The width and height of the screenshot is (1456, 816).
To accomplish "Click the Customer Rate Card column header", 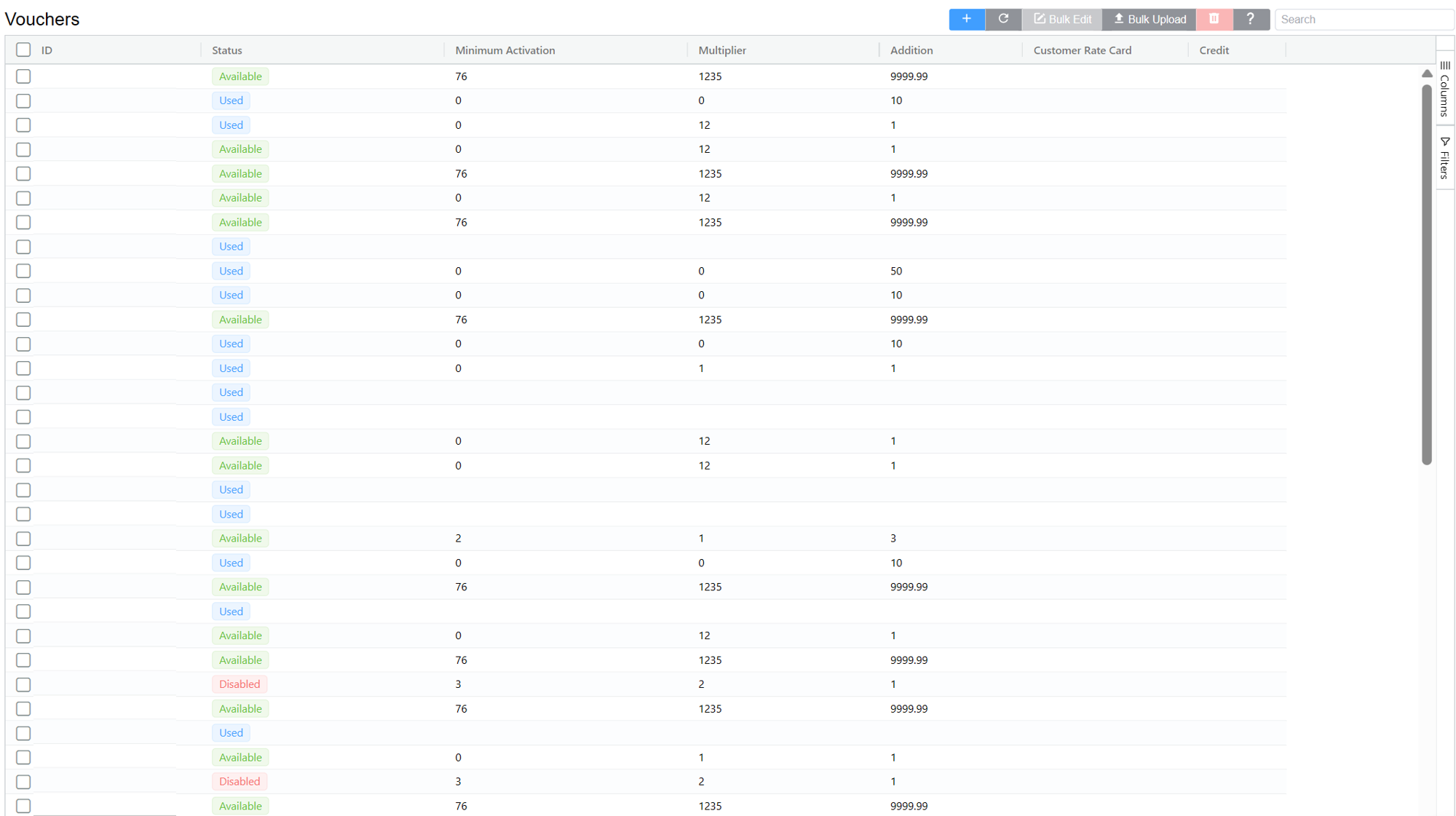I will (1082, 50).
